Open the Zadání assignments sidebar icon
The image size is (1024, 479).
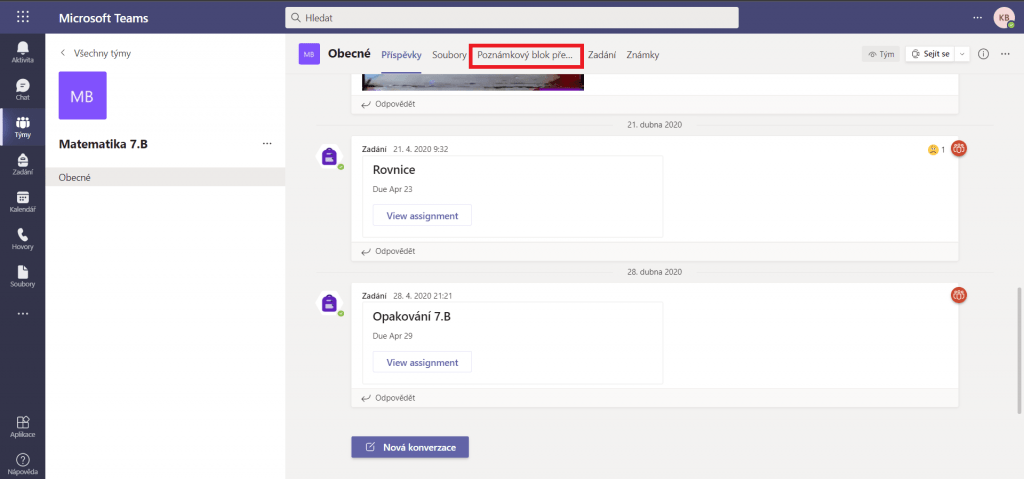click(x=22, y=164)
